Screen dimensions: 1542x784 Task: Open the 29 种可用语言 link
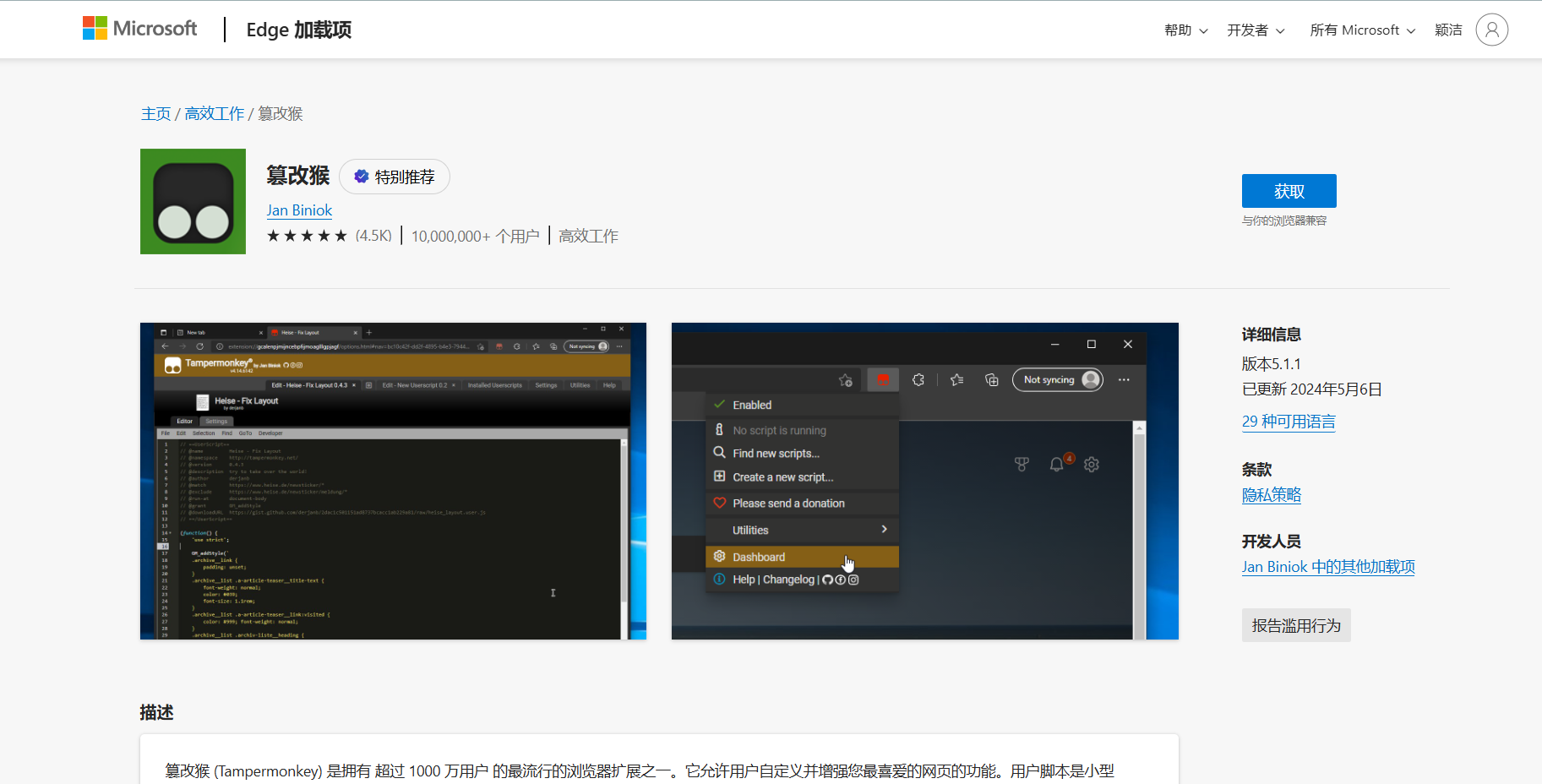[1289, 422]
